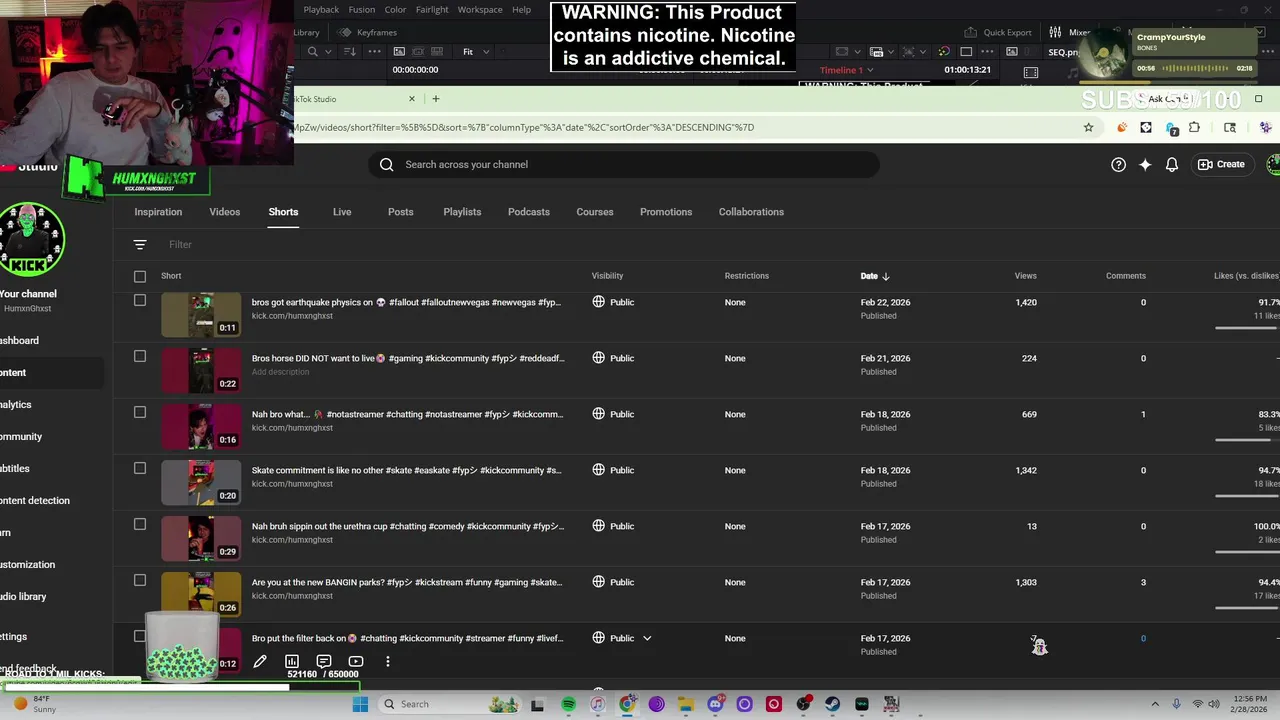
Task: Click the Resolve search magnifier icon
Action: (x=313, y=52)
